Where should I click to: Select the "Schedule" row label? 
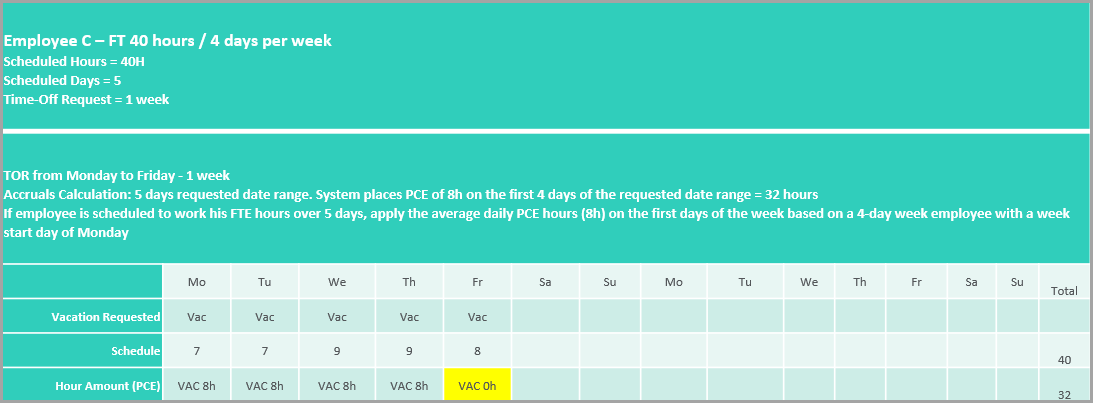coord(136,351)
